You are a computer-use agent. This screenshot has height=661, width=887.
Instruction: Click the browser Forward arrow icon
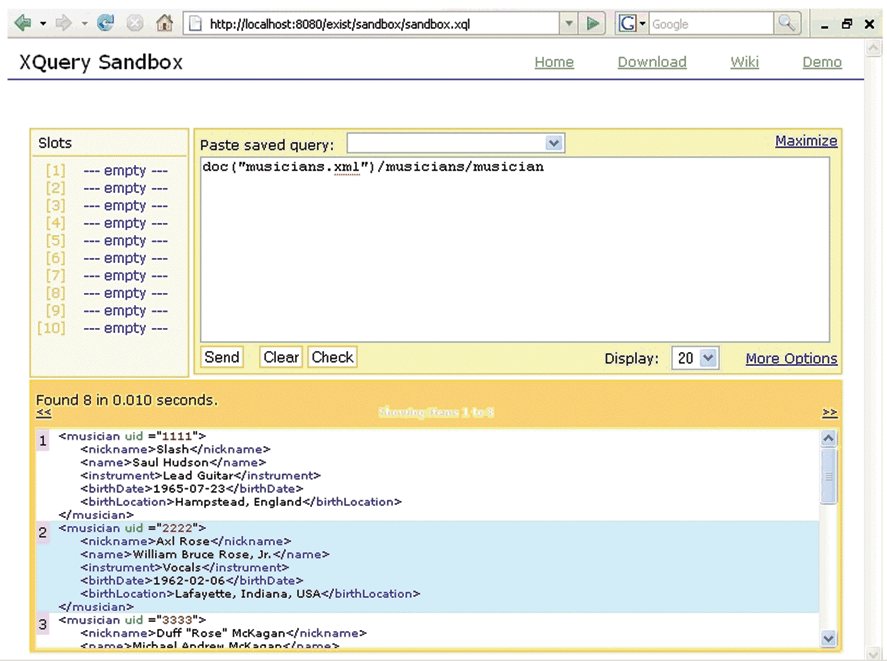(x=63, y=23)
